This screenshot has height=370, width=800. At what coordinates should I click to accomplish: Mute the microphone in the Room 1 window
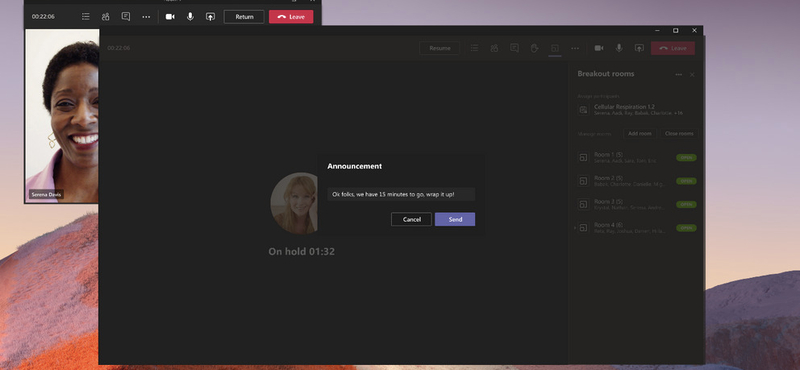[x=190, y=17]
